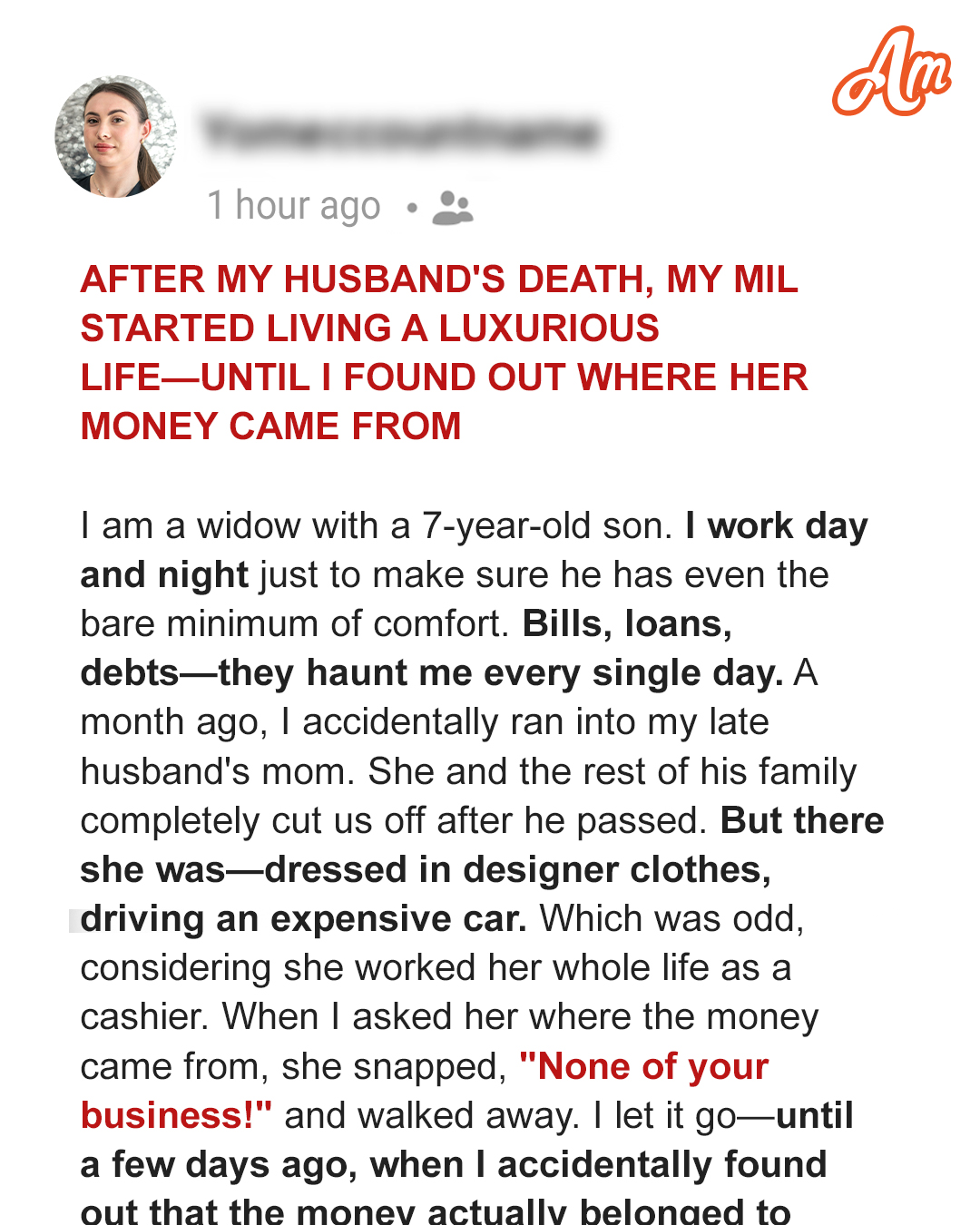This screenshot has width=980, height=1225.
Task: Open the poster's profile picture
Action: click(115, 137)
